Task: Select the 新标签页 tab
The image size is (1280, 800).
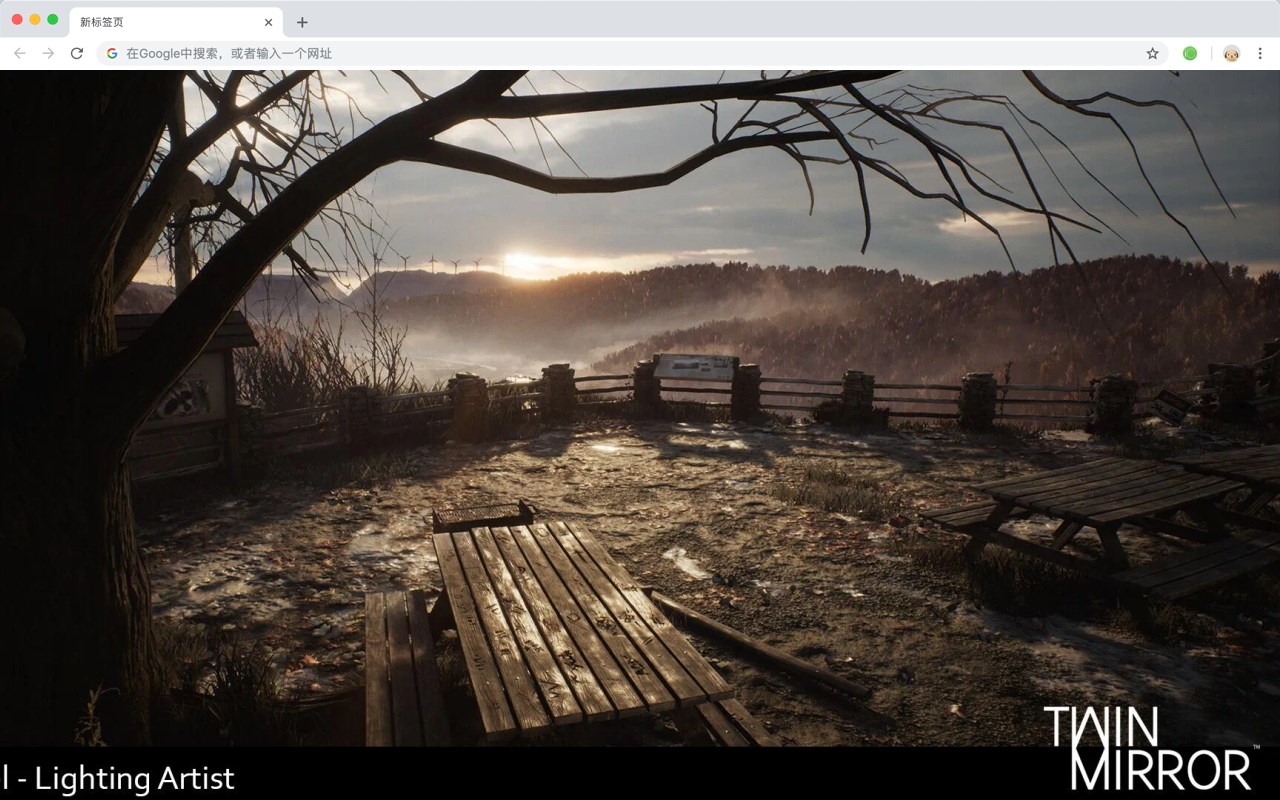Action: (176, 22)
